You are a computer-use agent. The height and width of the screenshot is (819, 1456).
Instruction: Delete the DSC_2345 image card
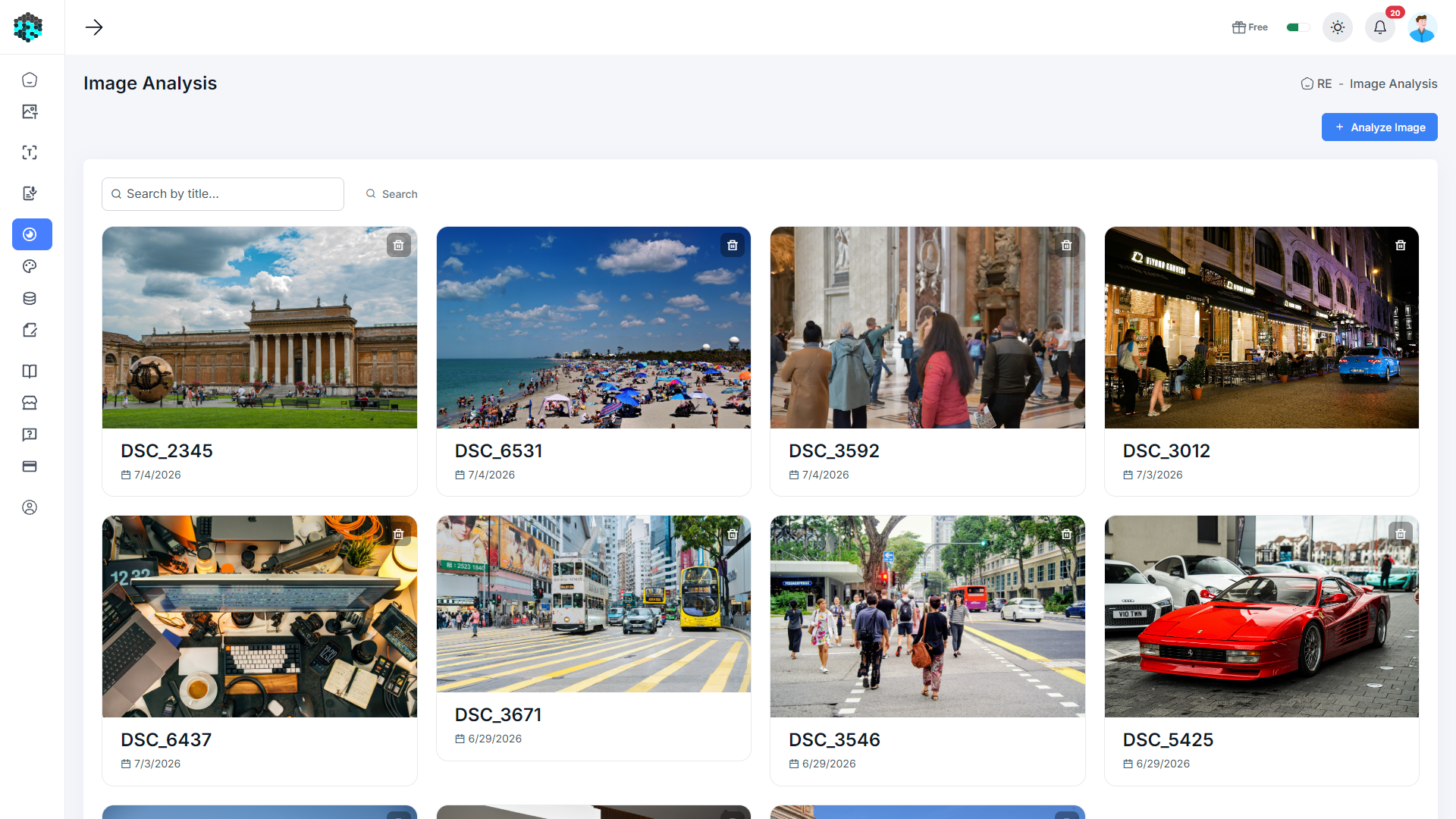coord(399,245)
